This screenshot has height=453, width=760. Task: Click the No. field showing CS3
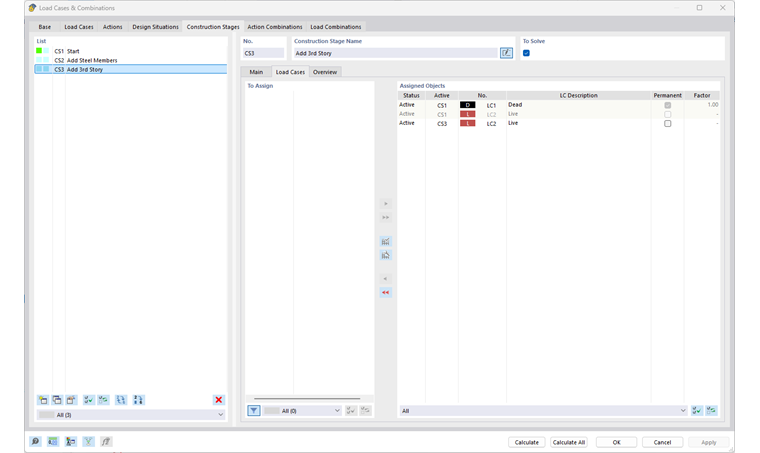(x=263, y=53)
